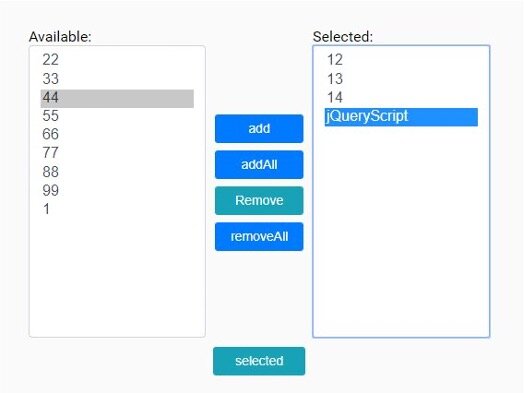This screenshot has height=393, width=524.
Task: Click the addAll button
Action: 259,165
